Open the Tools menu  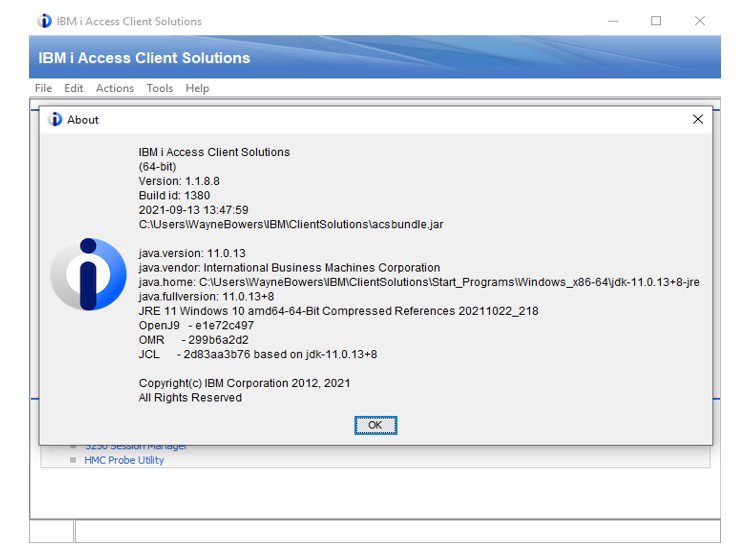click(x=160, y=88)
